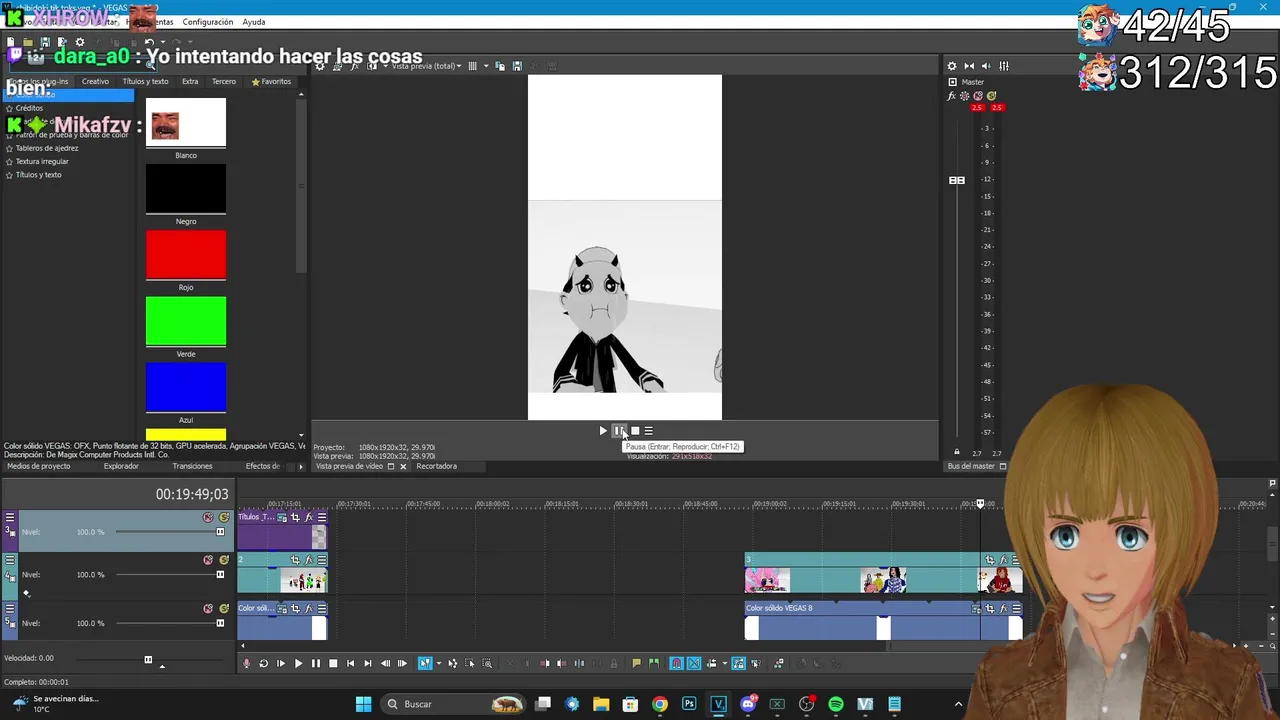Open generated media icon on Títulos clip

pos(282,517)
